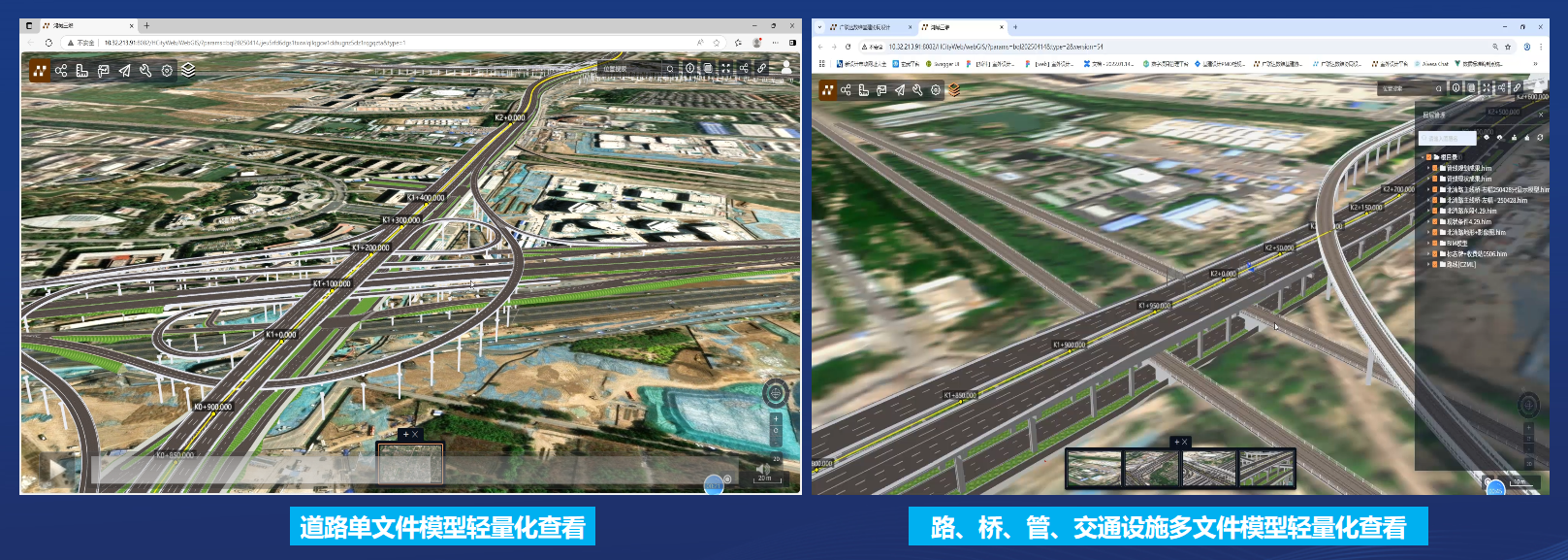
Task: Click the layer name search field
Action: (x=1446, y=139)
